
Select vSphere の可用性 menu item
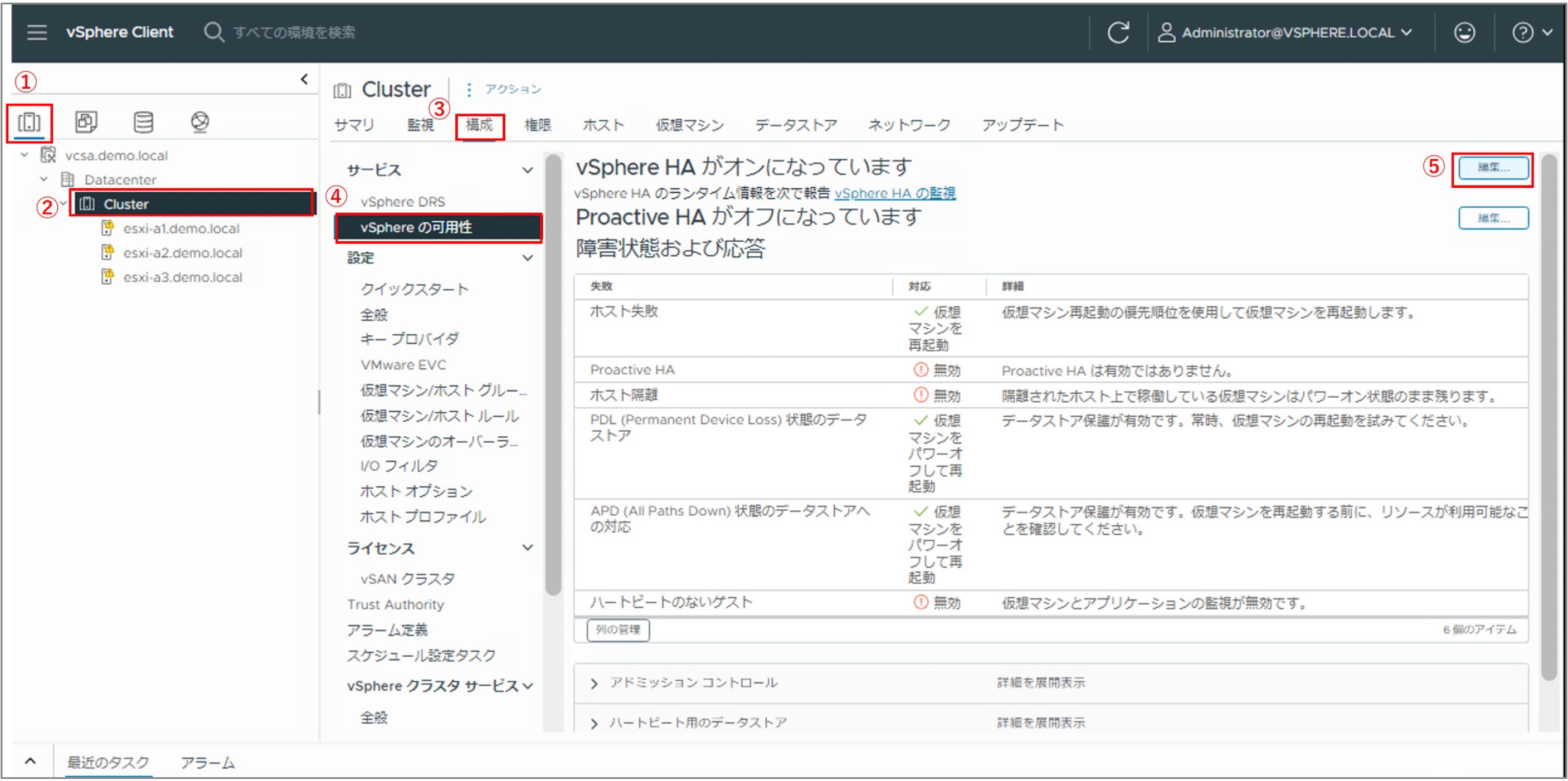pyautogui.click(x=439, y=227)
